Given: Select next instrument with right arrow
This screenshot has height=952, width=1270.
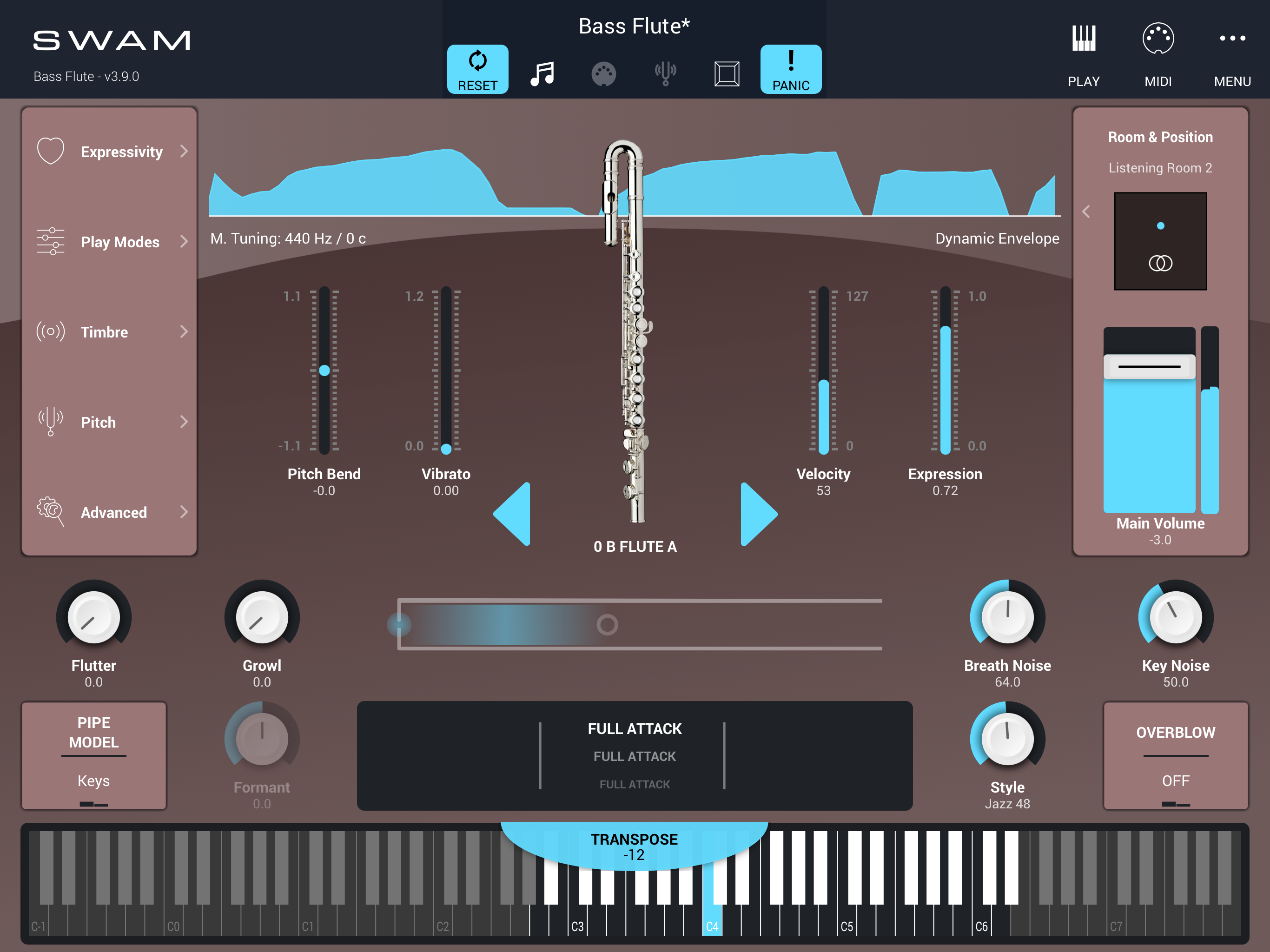Looking at the screenshot, I should point(759,514).
